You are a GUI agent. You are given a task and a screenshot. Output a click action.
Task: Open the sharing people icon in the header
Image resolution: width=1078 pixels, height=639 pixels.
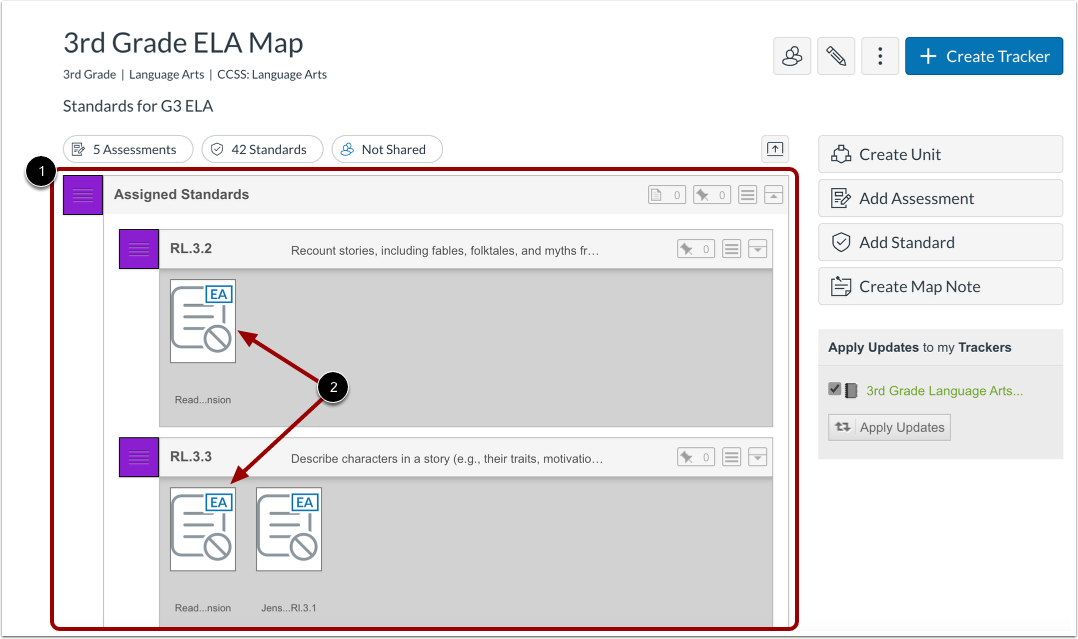792,56
